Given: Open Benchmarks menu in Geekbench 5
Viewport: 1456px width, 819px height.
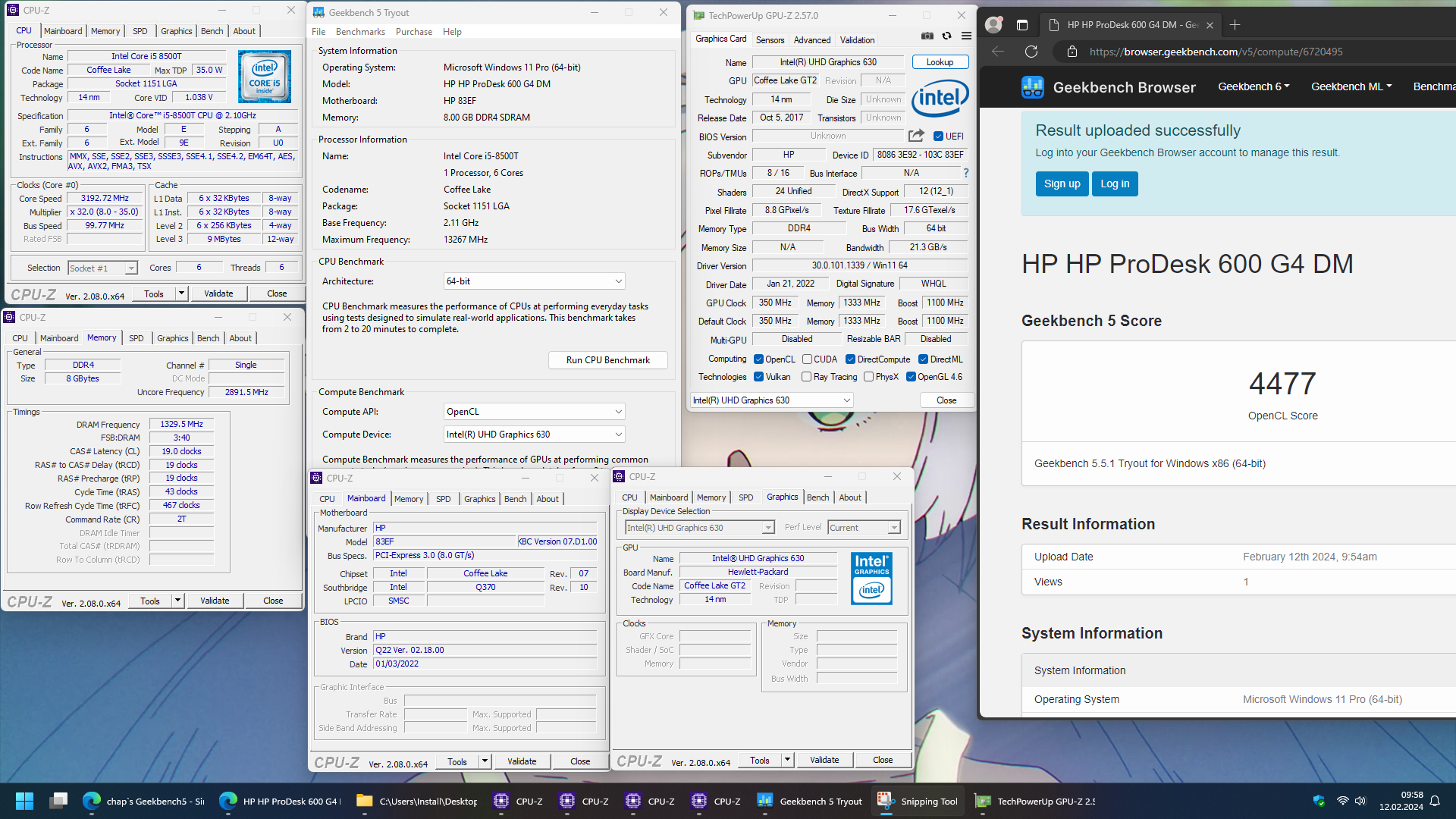Looking at the screenshot, I should point(360,32).
